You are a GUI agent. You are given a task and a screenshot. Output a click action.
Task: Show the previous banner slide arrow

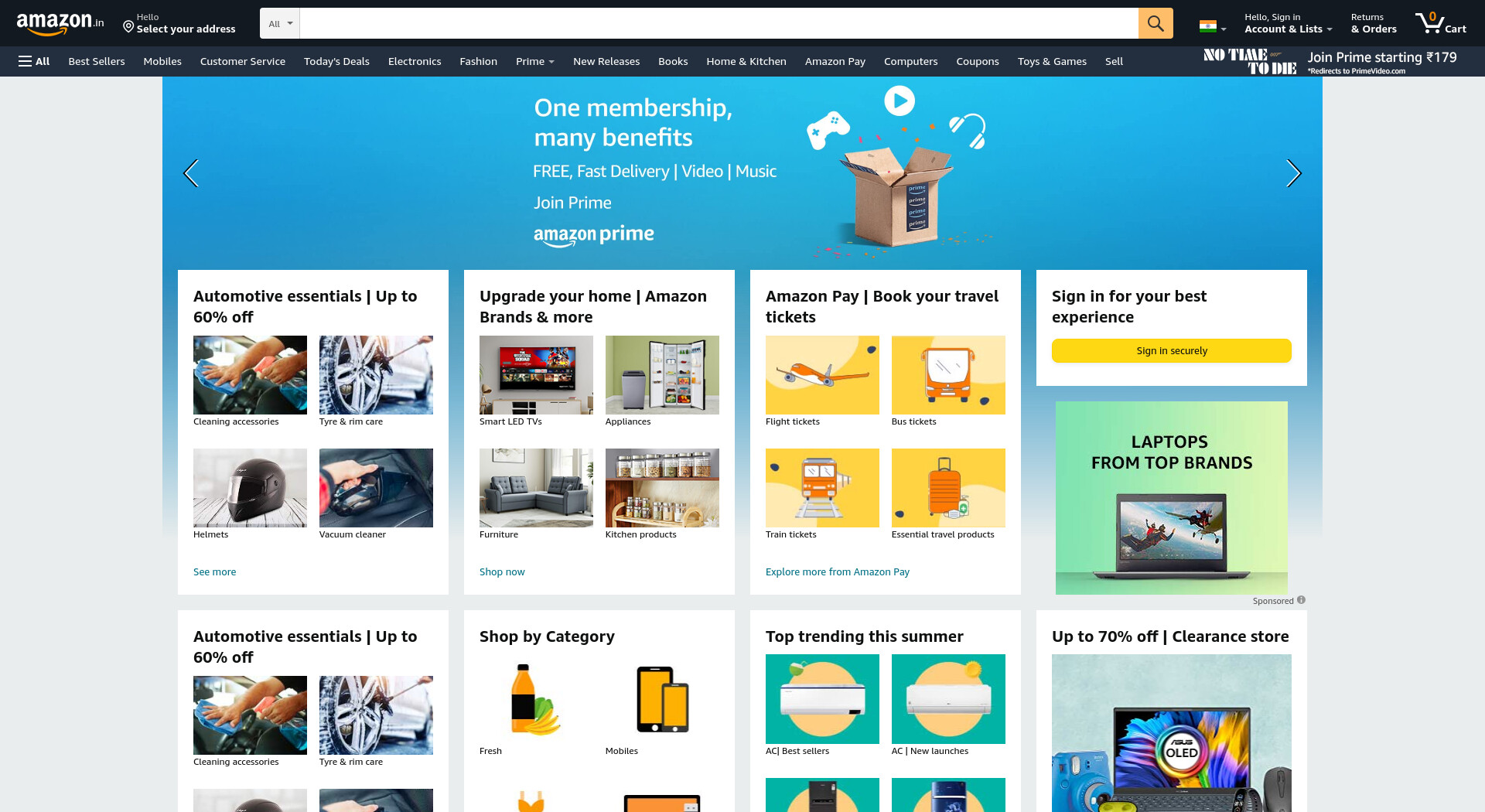[x=190, y=173]
